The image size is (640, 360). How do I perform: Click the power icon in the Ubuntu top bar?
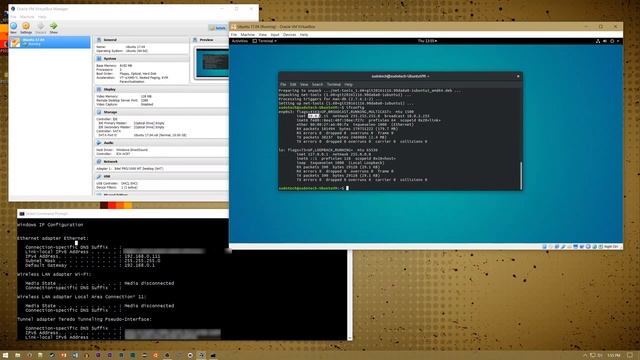coord(612,41)
